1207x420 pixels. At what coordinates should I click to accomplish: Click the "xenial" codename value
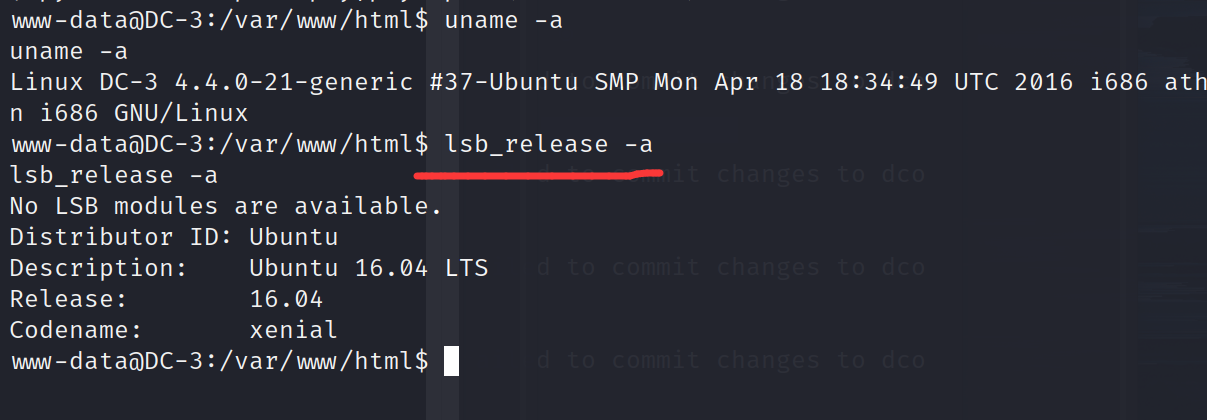293,329
